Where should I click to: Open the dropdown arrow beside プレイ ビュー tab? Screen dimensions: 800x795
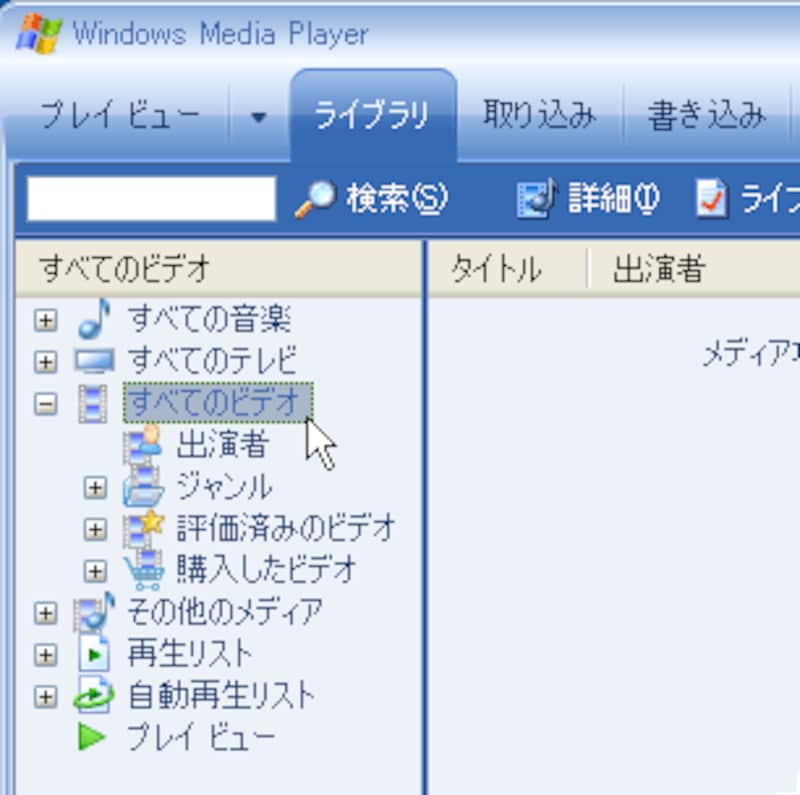click(x=259, y=117)
